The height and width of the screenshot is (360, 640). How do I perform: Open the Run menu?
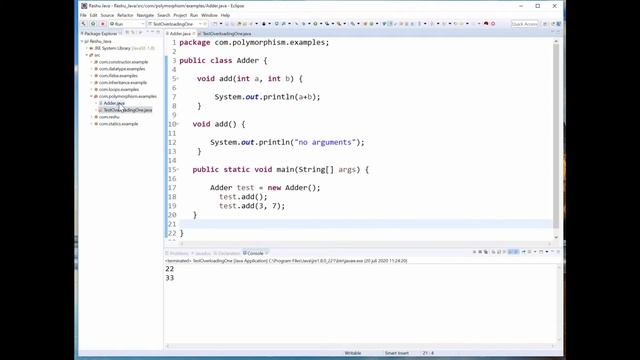(194, 15)
